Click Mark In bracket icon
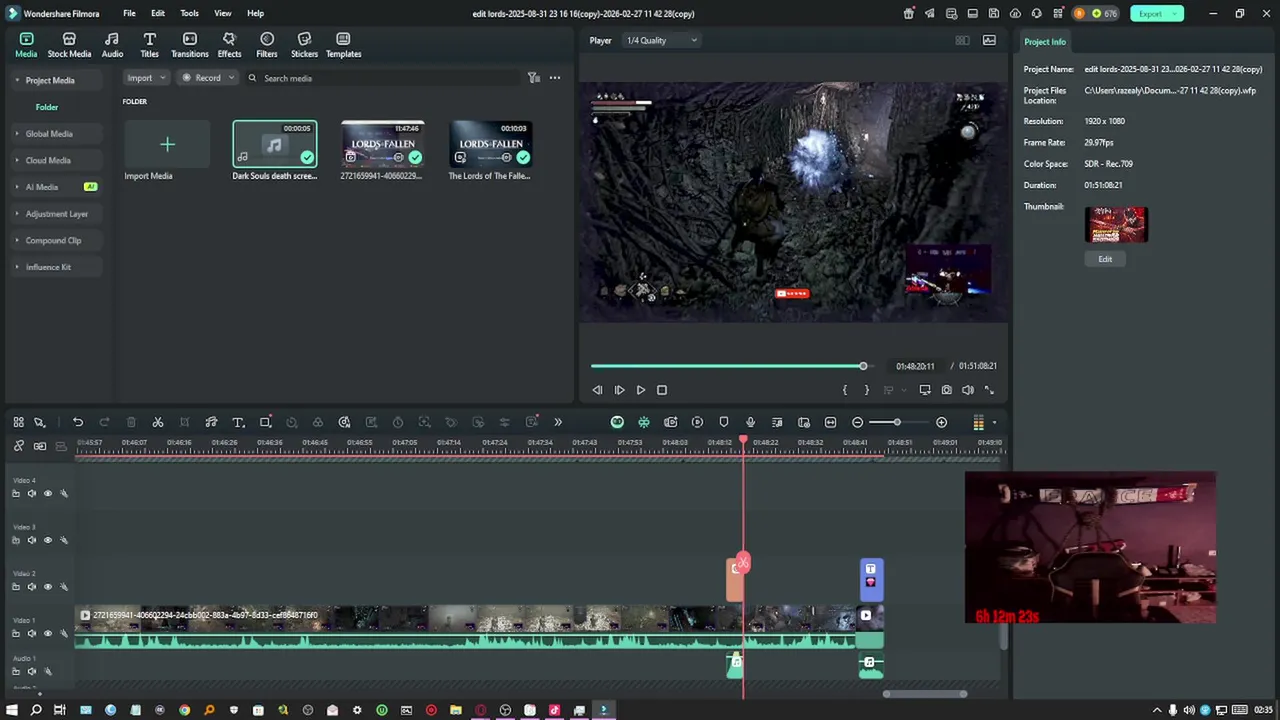Image resolution: width=1280 pixels, height=720 pixels. [845, 390]
